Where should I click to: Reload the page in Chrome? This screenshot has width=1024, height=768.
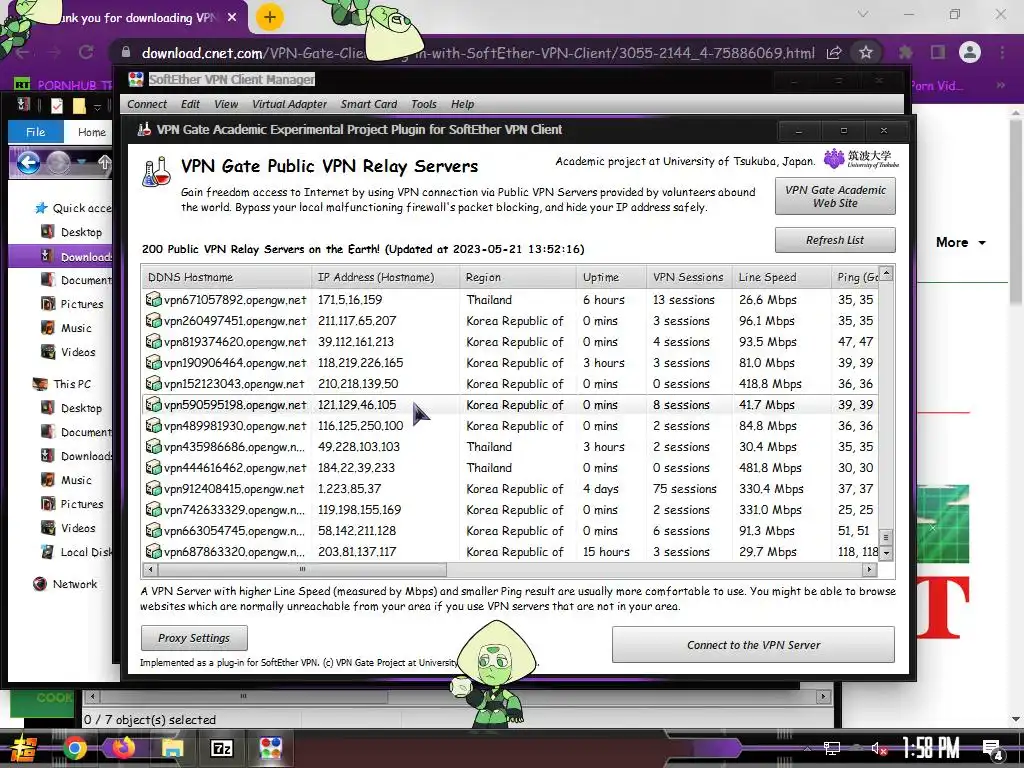click(86, 52)
